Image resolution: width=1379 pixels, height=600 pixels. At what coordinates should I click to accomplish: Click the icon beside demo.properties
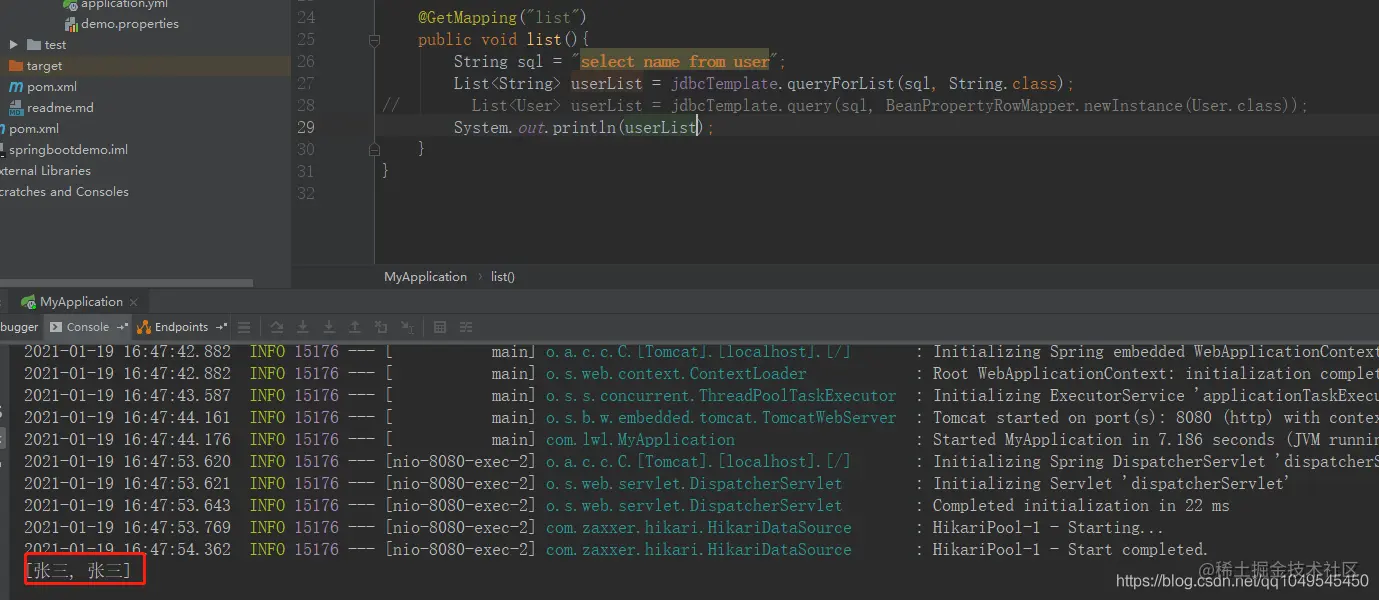pyautogui.click(x=71, y=24)
